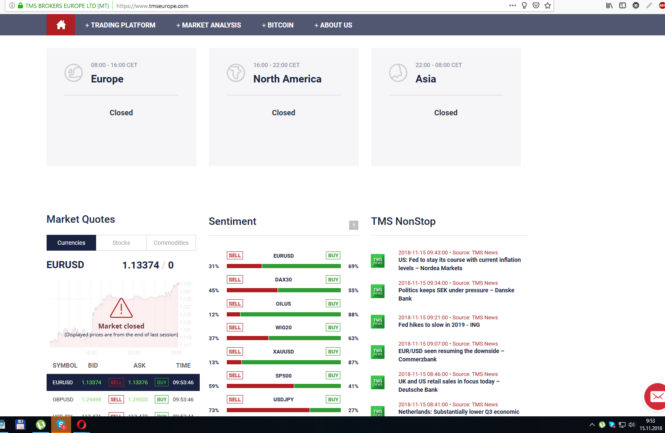
Task: Open the Market Analysis menu
Action: coord(208,25)
